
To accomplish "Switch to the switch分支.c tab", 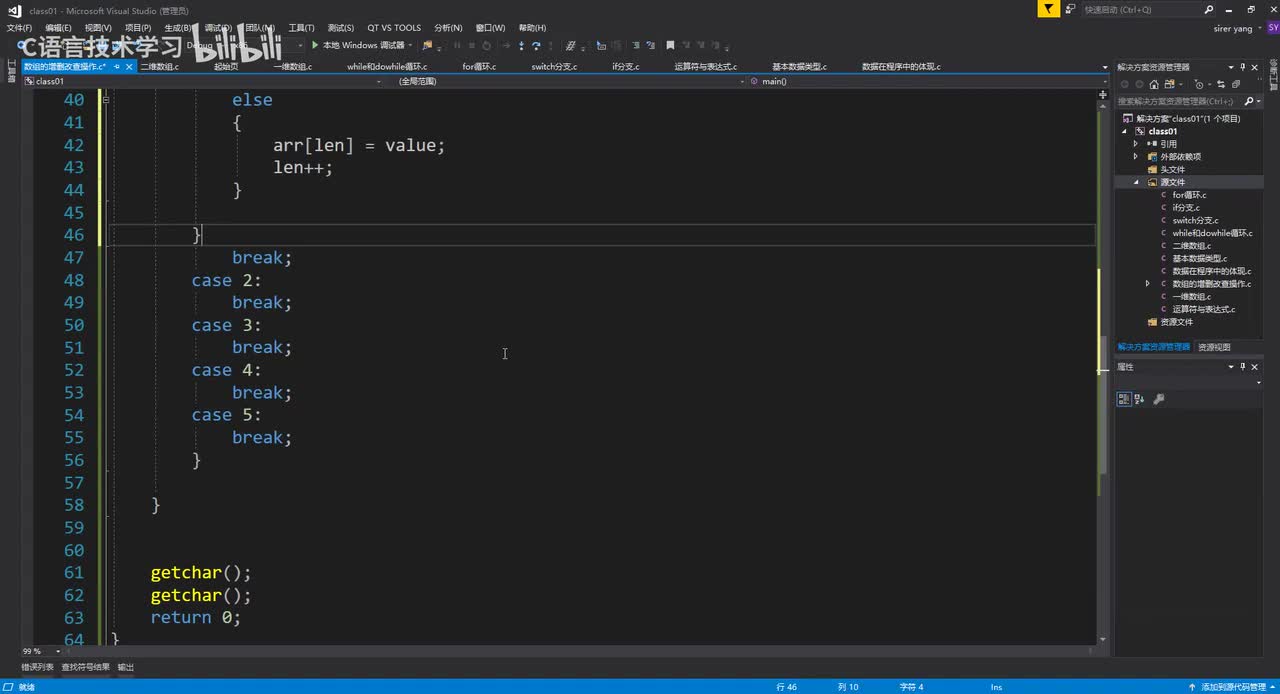I will click(553, 67).
